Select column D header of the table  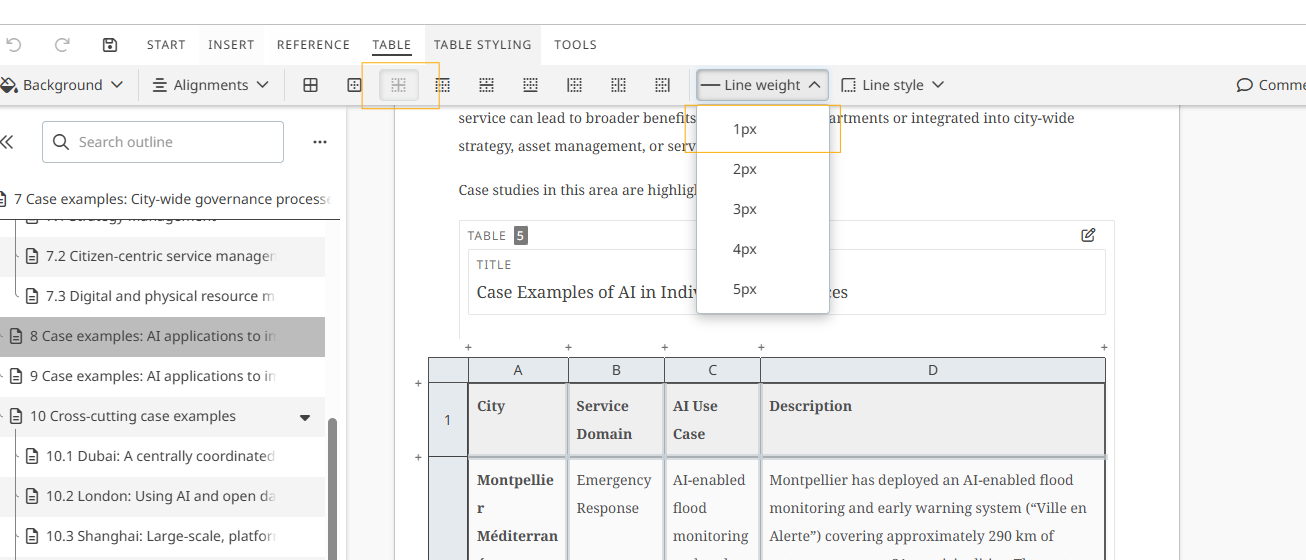pos(932,370)
